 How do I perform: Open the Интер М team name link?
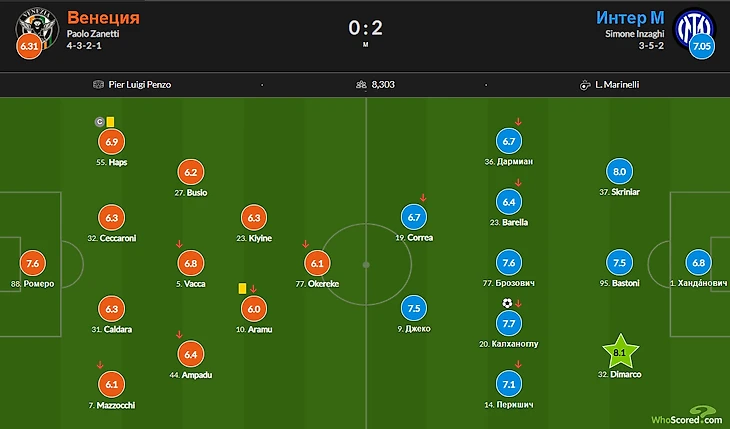click(631, 18)
